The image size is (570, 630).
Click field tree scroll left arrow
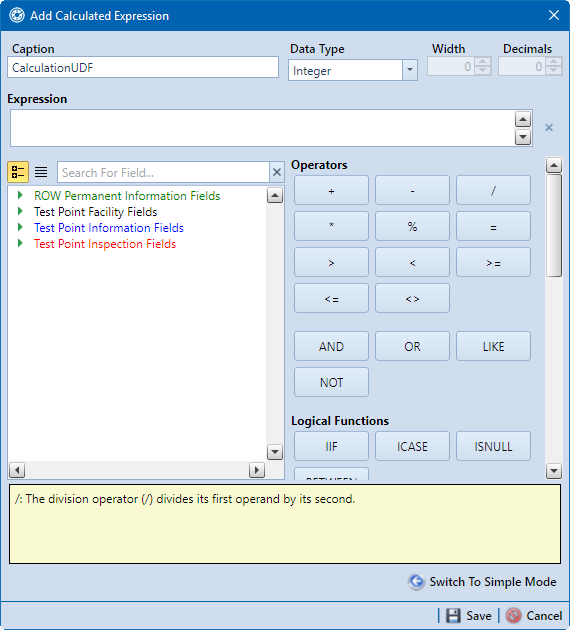click(17, 470)
